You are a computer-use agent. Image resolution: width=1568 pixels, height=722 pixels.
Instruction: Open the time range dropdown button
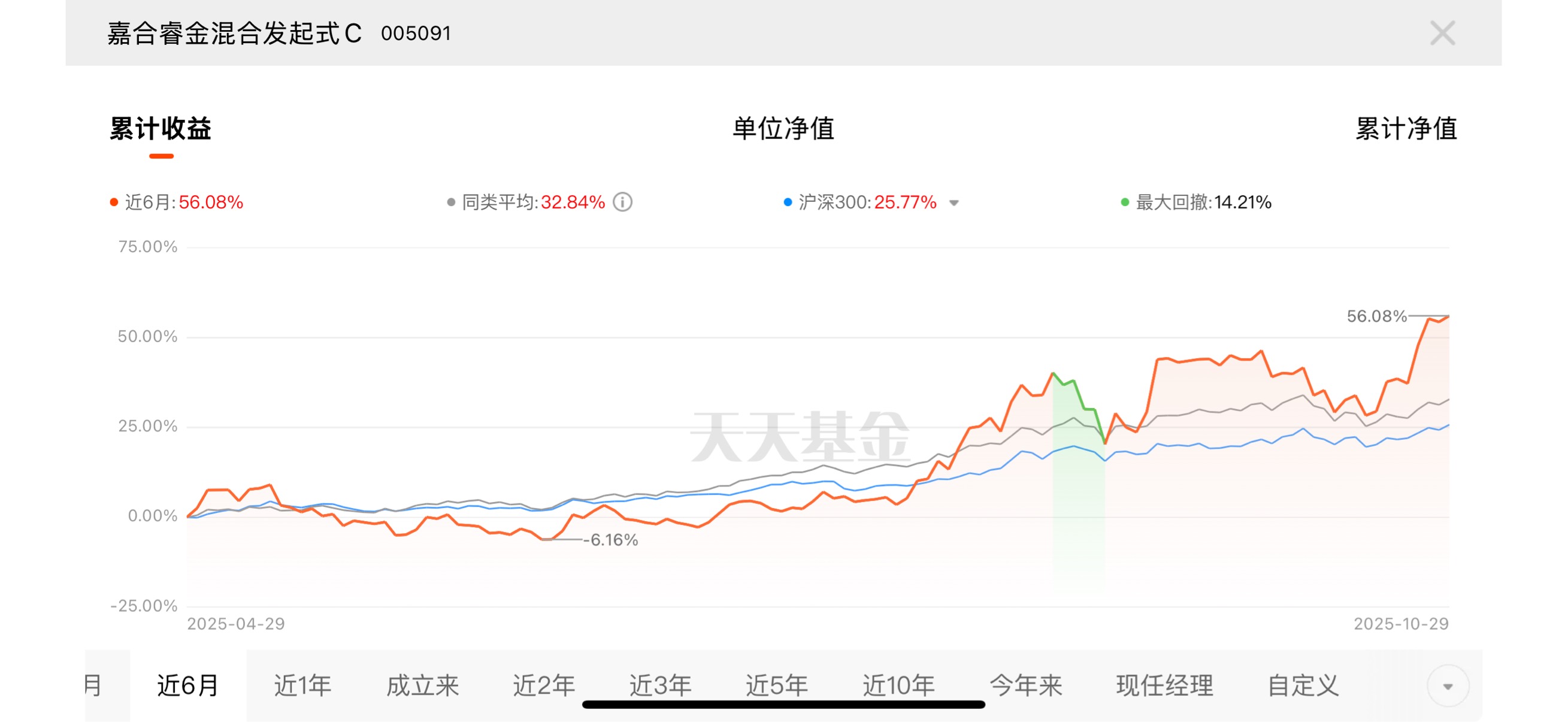coord(1448,686)
